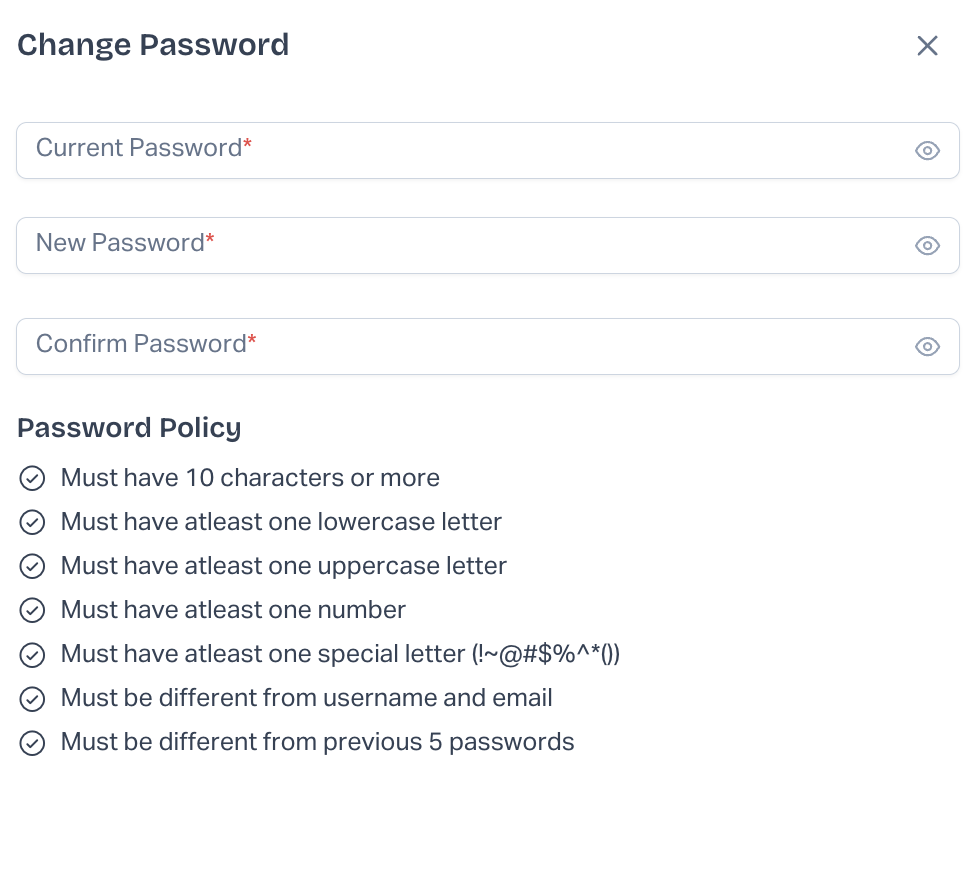Click the uppercase letter rule check icon

click(33, 567)
